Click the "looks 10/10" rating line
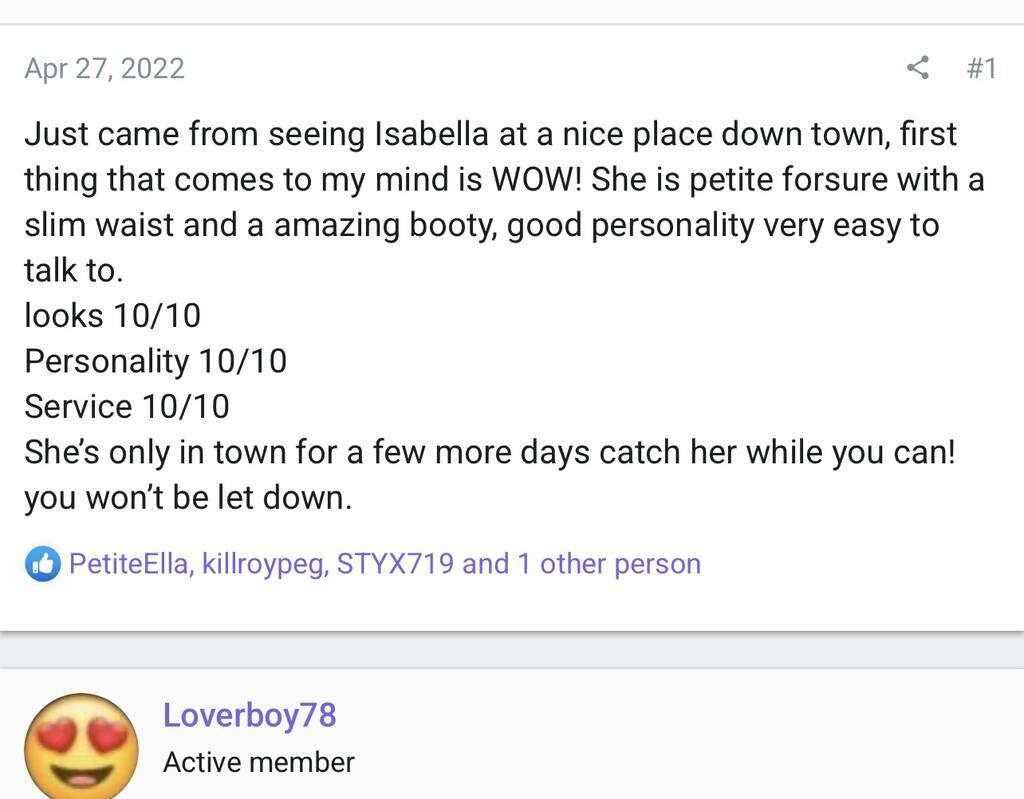 112,316
